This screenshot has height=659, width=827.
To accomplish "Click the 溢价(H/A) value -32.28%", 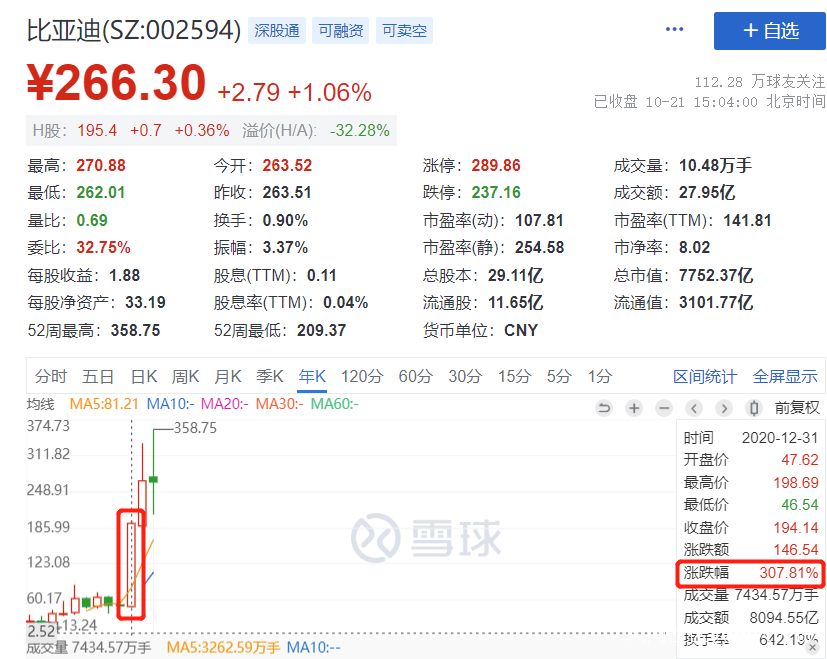I will (360, 130).
